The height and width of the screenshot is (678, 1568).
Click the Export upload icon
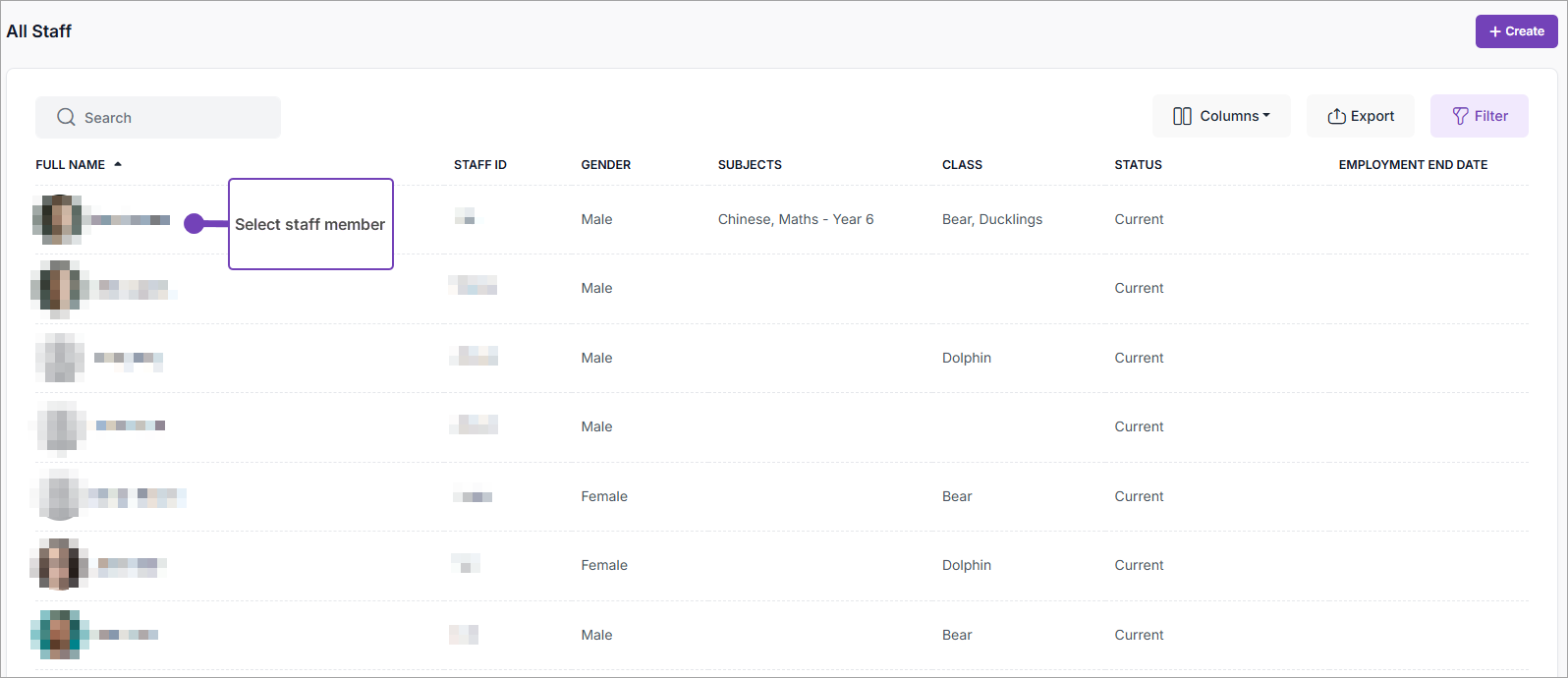pyautogui.click(x=1336, y=116)
